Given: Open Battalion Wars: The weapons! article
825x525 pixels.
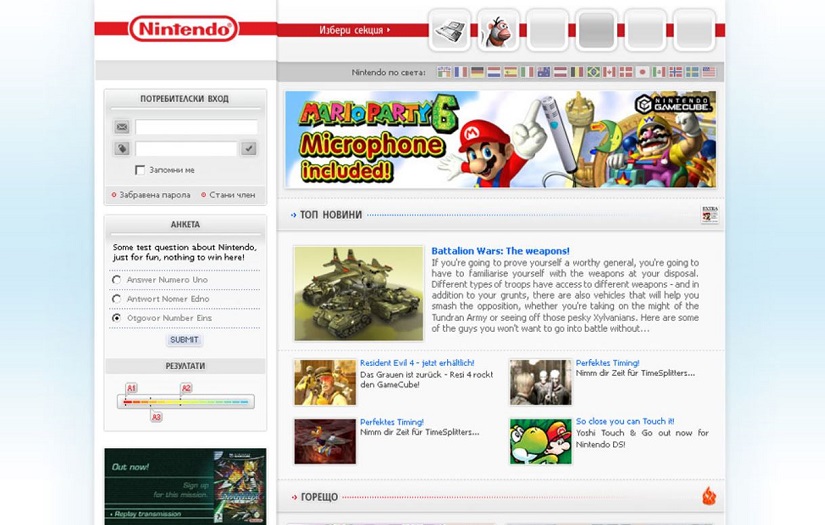Looking at the screenshot, I should tap(500, 251).
